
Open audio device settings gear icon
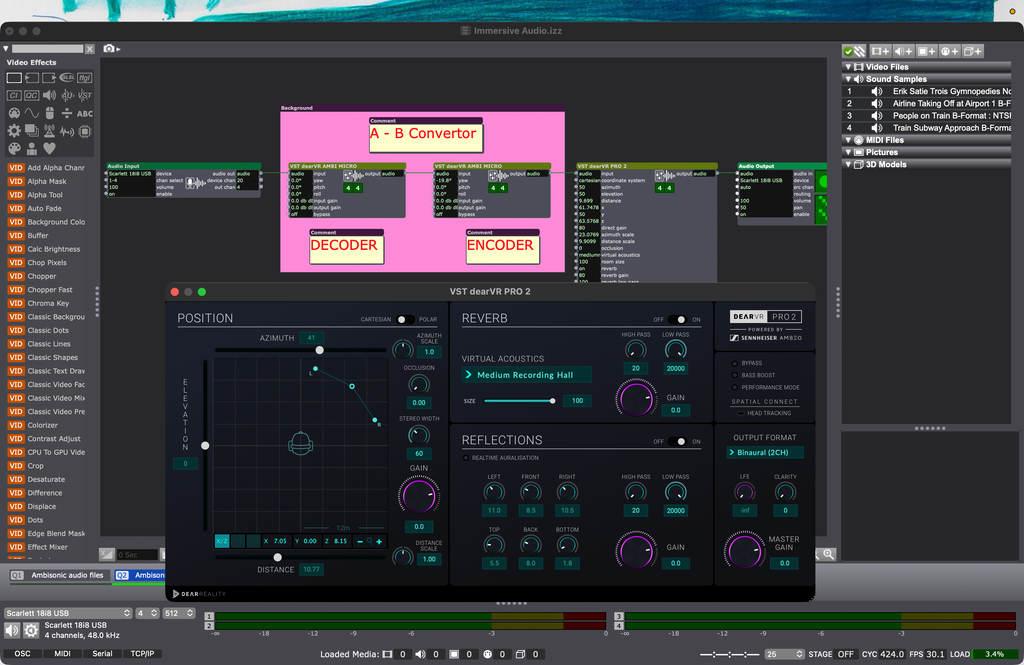[31, 630]
